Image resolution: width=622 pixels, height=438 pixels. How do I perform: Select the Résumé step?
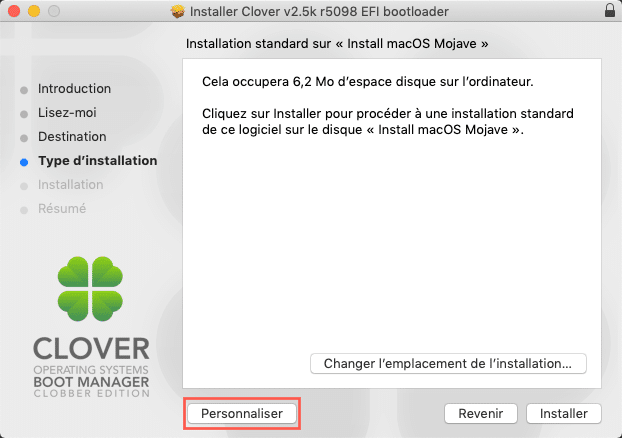[62, 208]
